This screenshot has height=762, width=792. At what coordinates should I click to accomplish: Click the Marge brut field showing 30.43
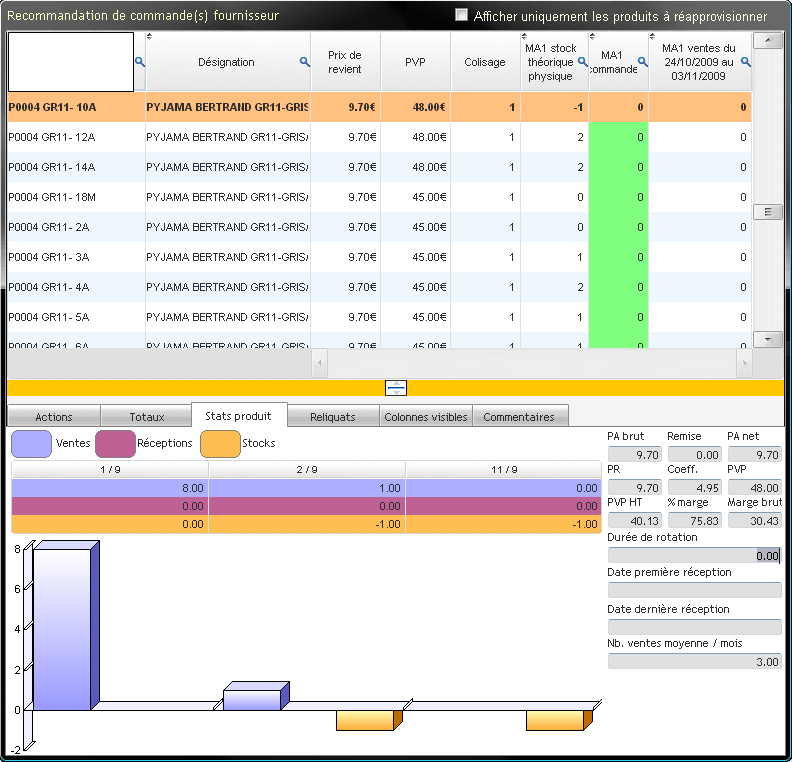point(755,521)
